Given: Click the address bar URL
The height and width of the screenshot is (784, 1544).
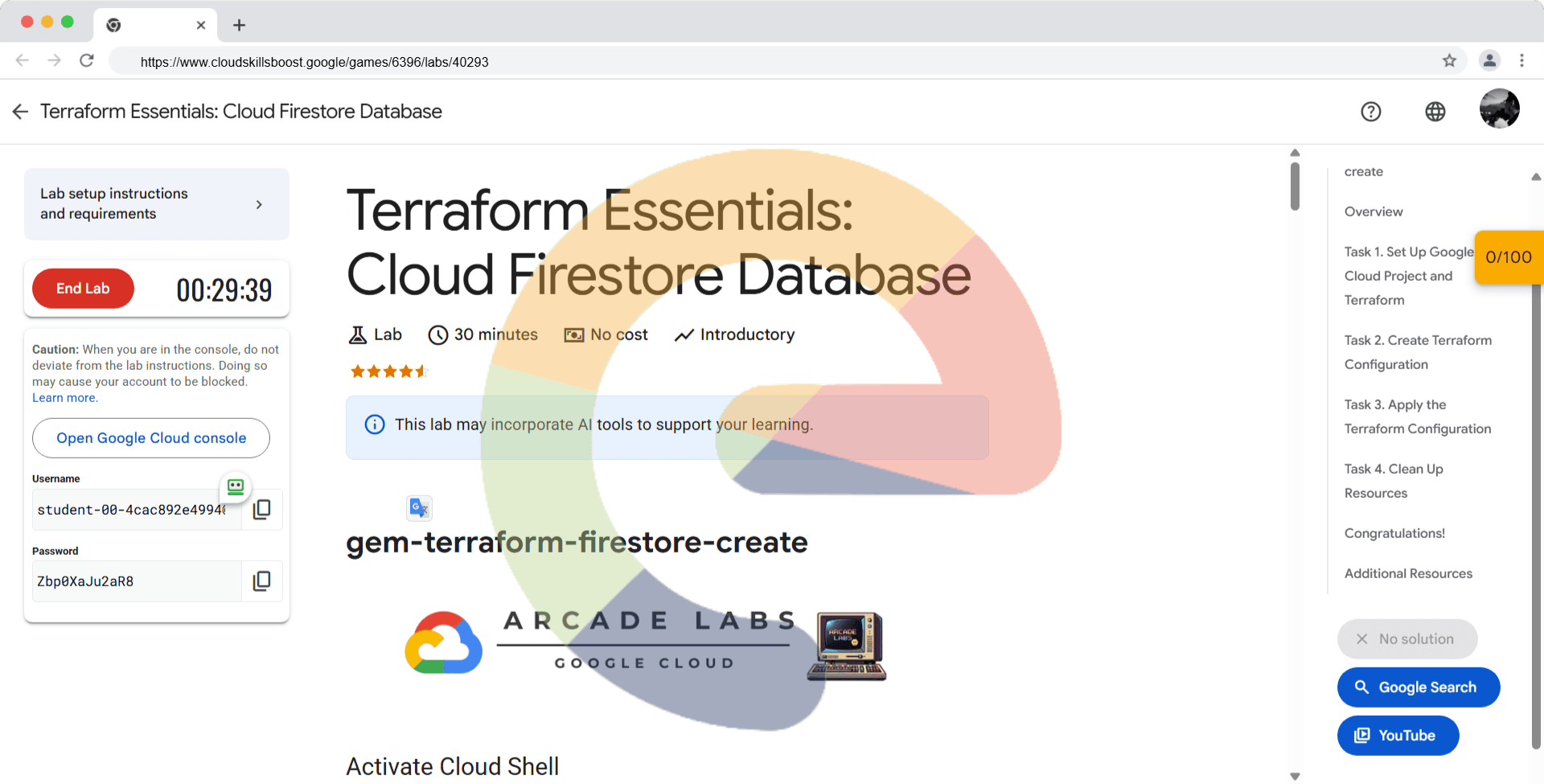Looking at the screenshot, I should (x=314, y=62).
